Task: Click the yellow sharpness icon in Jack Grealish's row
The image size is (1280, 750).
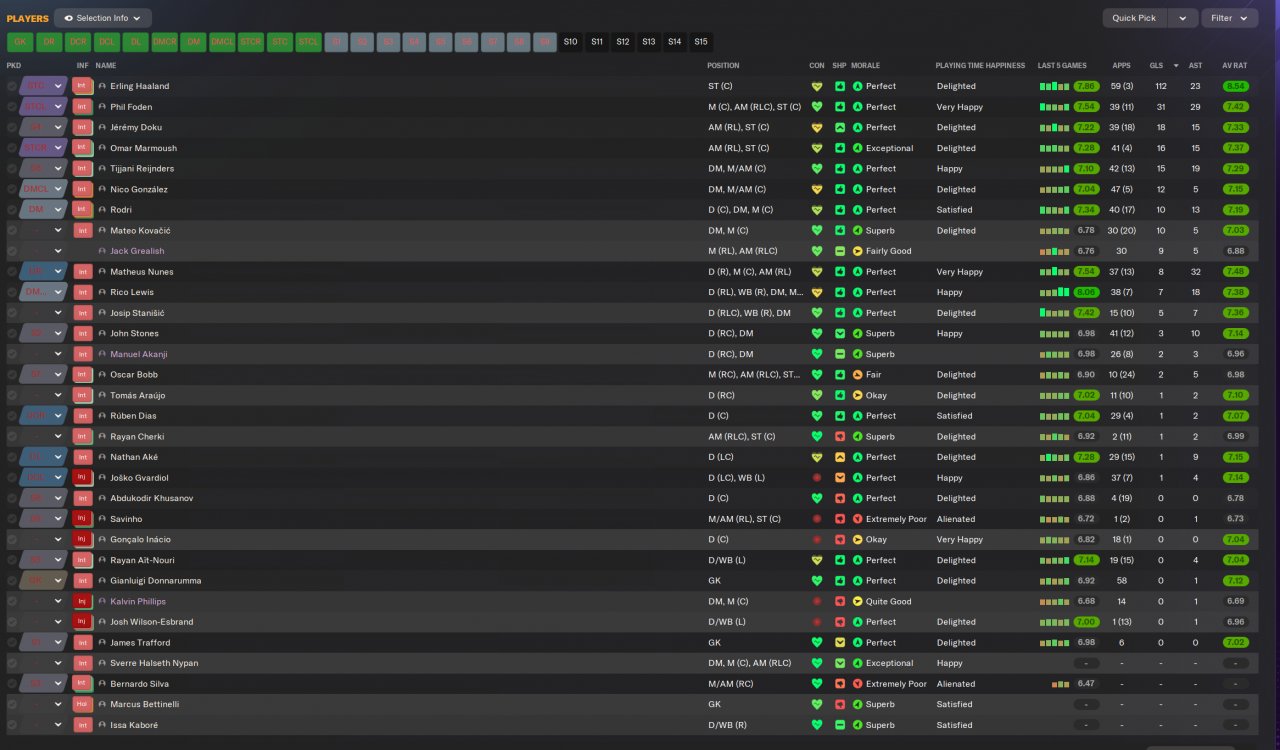Action: click(x=839, y=251)
